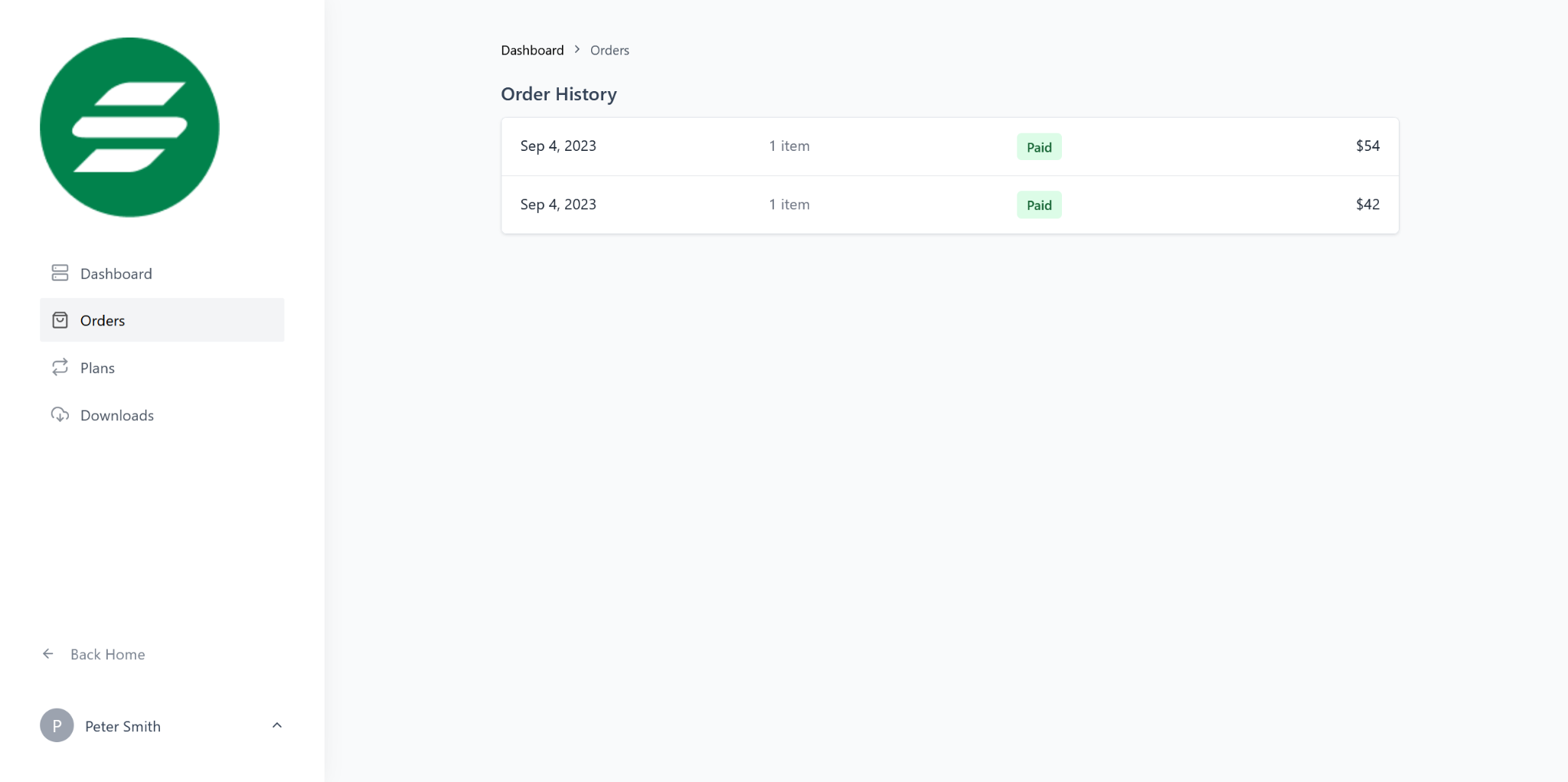
Task: Open the Plans page
Action: 96,368
